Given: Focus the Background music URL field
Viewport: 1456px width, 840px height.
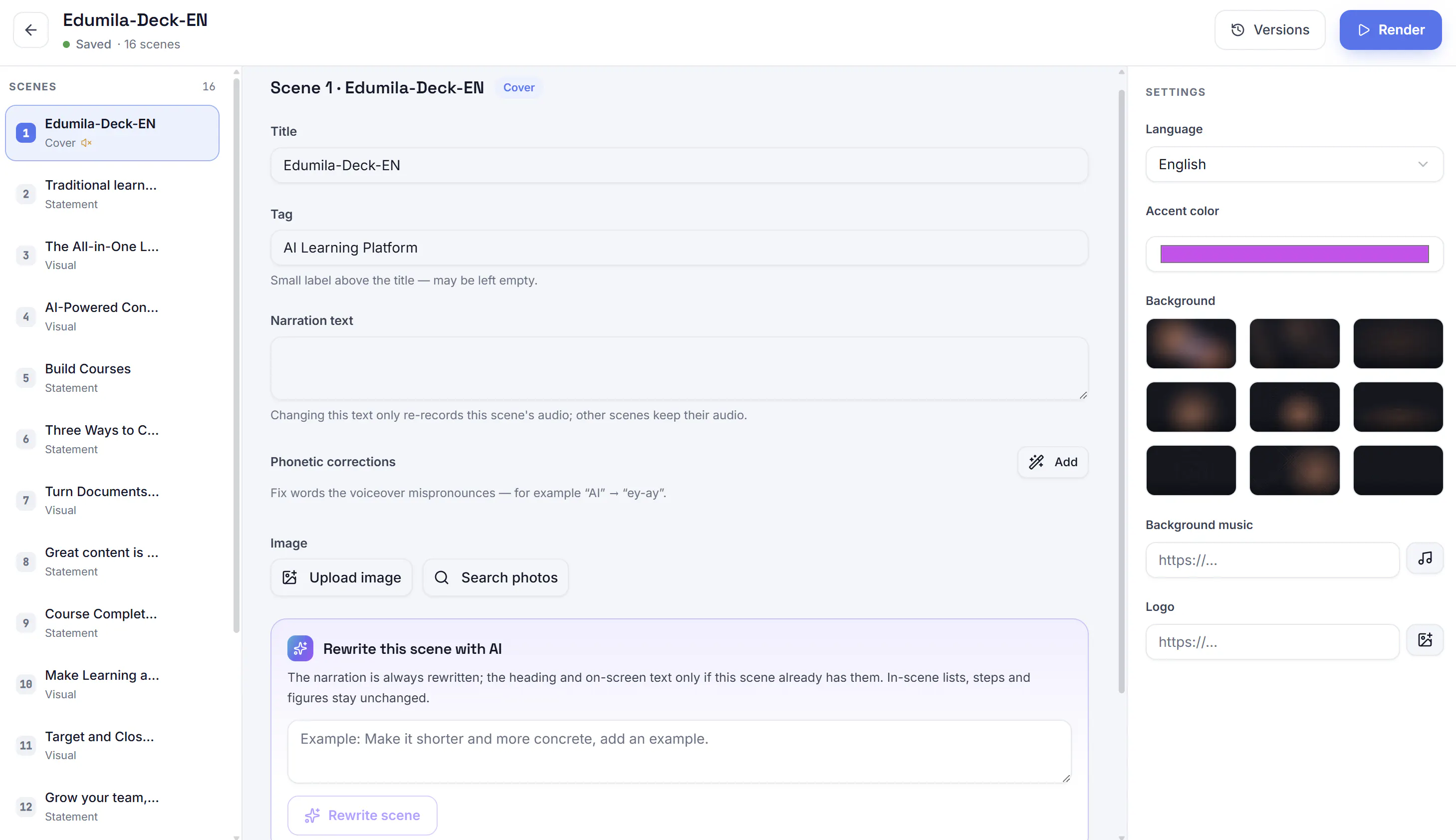Looking at the screenshot, I should pyautogui.click(x=1272, y=560).
